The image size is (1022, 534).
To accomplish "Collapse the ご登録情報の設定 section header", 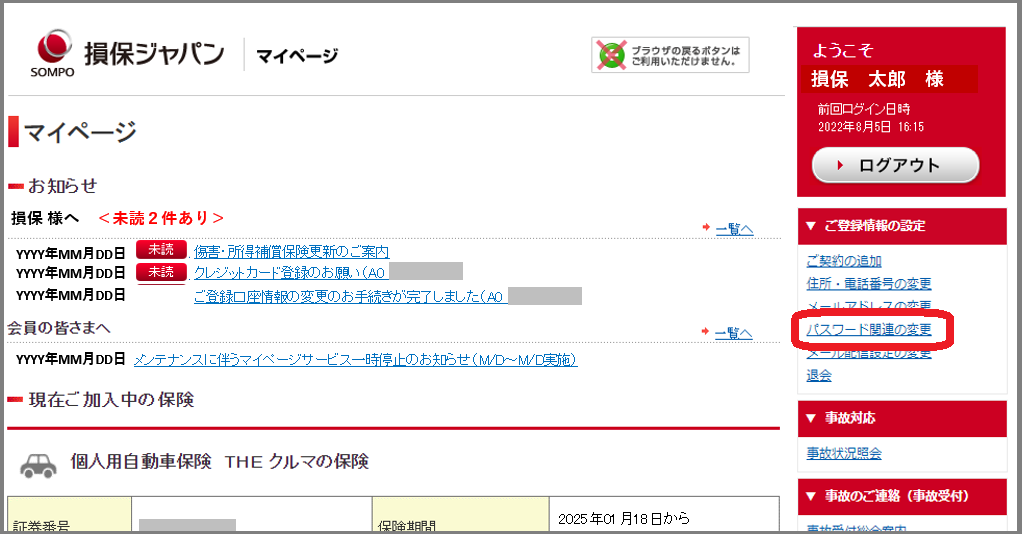I will (x=902, y=226).
